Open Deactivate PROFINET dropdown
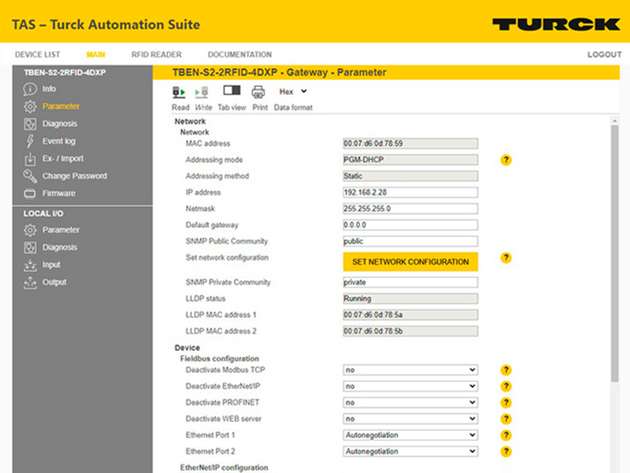Viewport: 630px width, 473px height. point(410,402)
